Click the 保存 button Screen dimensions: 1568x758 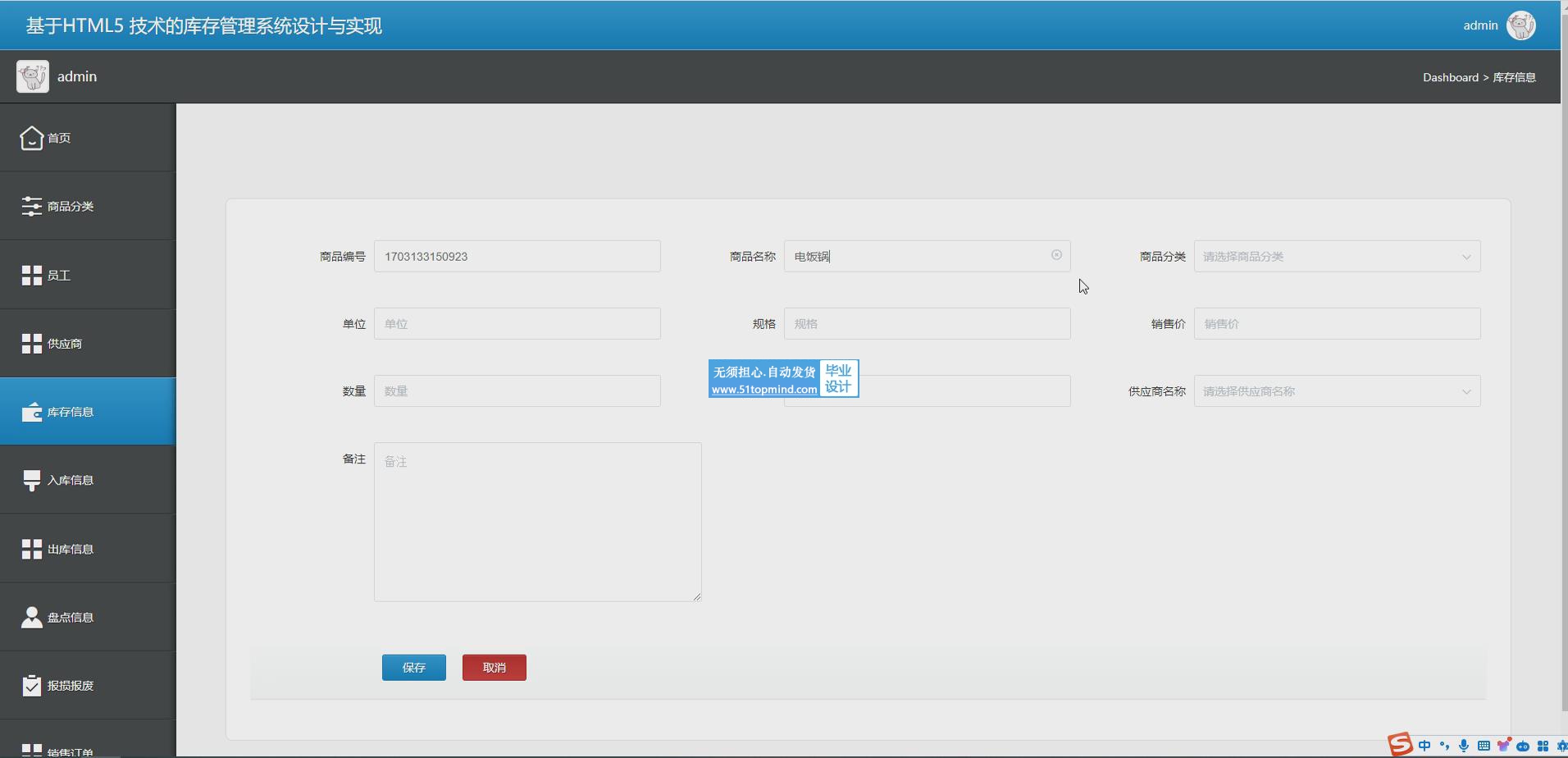(414, 667)
